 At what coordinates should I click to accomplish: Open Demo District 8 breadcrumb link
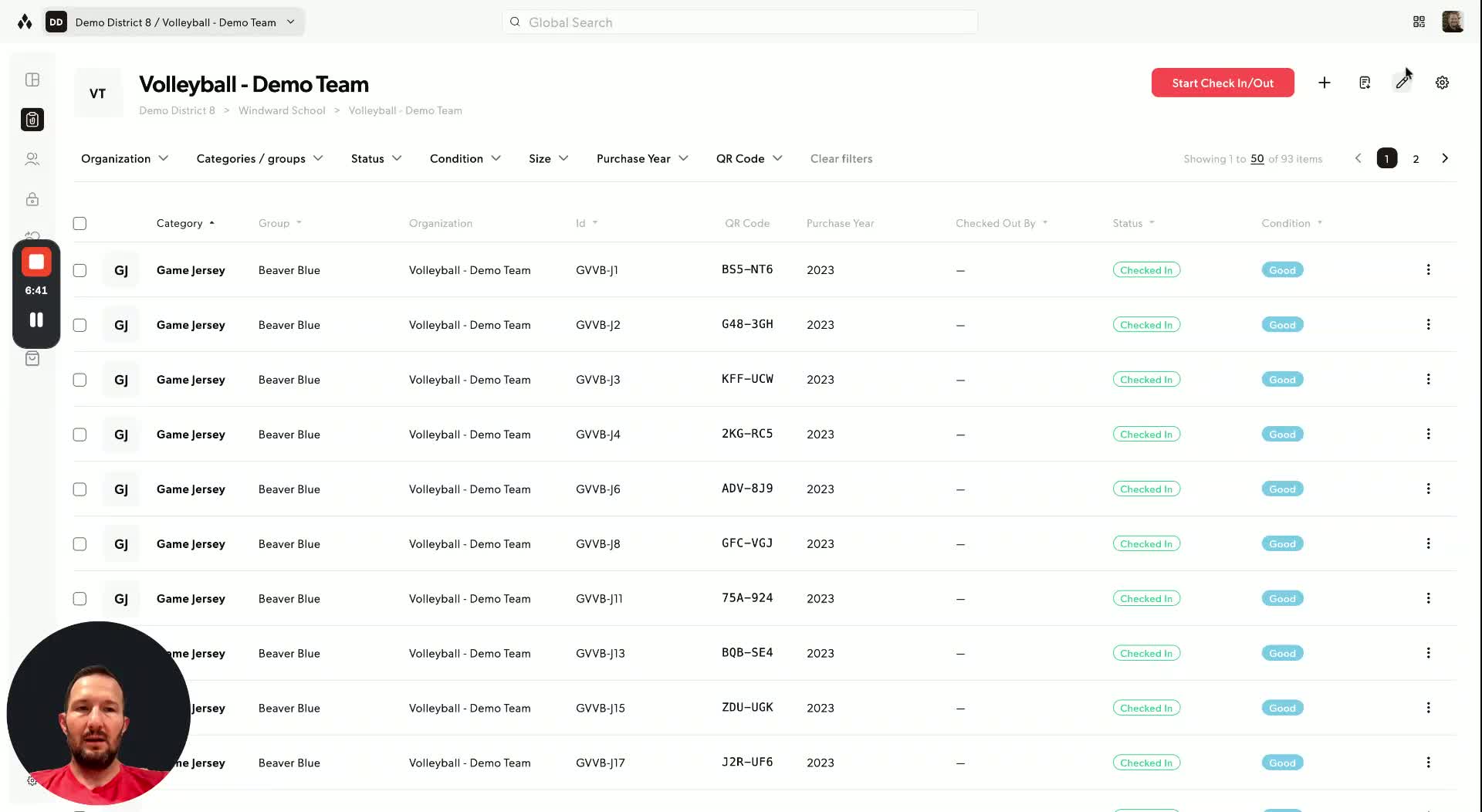[x=177, y=110]
